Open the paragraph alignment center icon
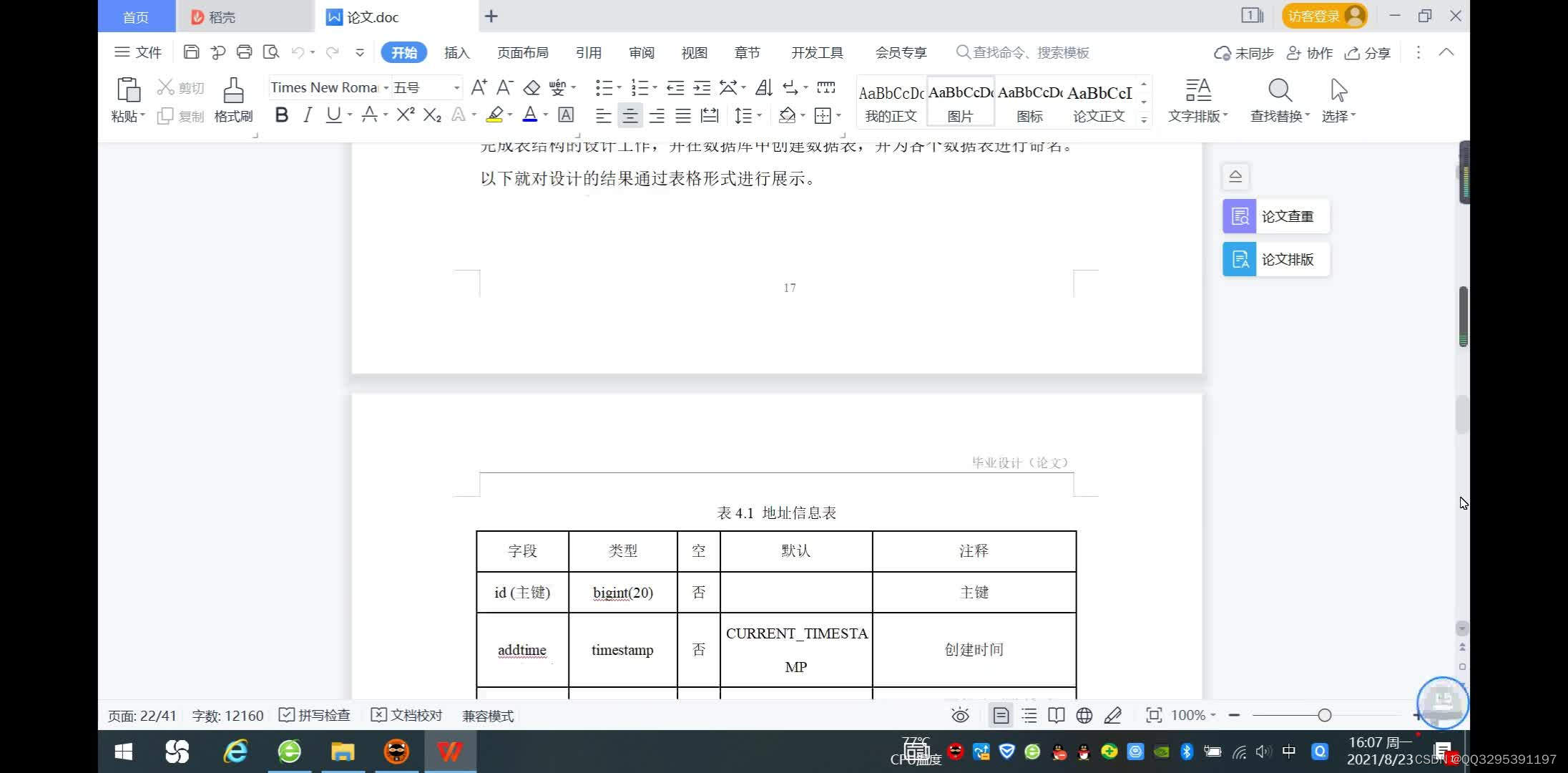This screenshot has width=1568, height=773. [629, 116]
